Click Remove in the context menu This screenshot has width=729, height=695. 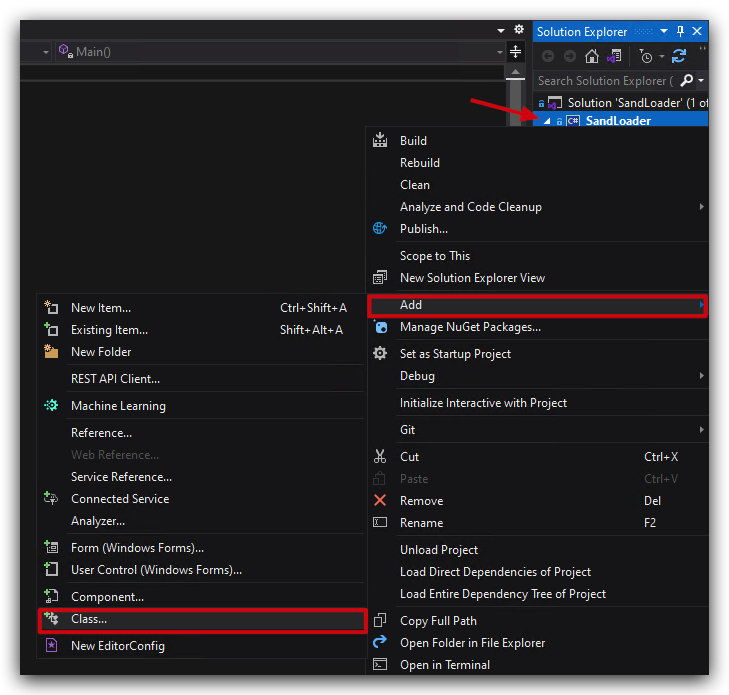point(537,501)
